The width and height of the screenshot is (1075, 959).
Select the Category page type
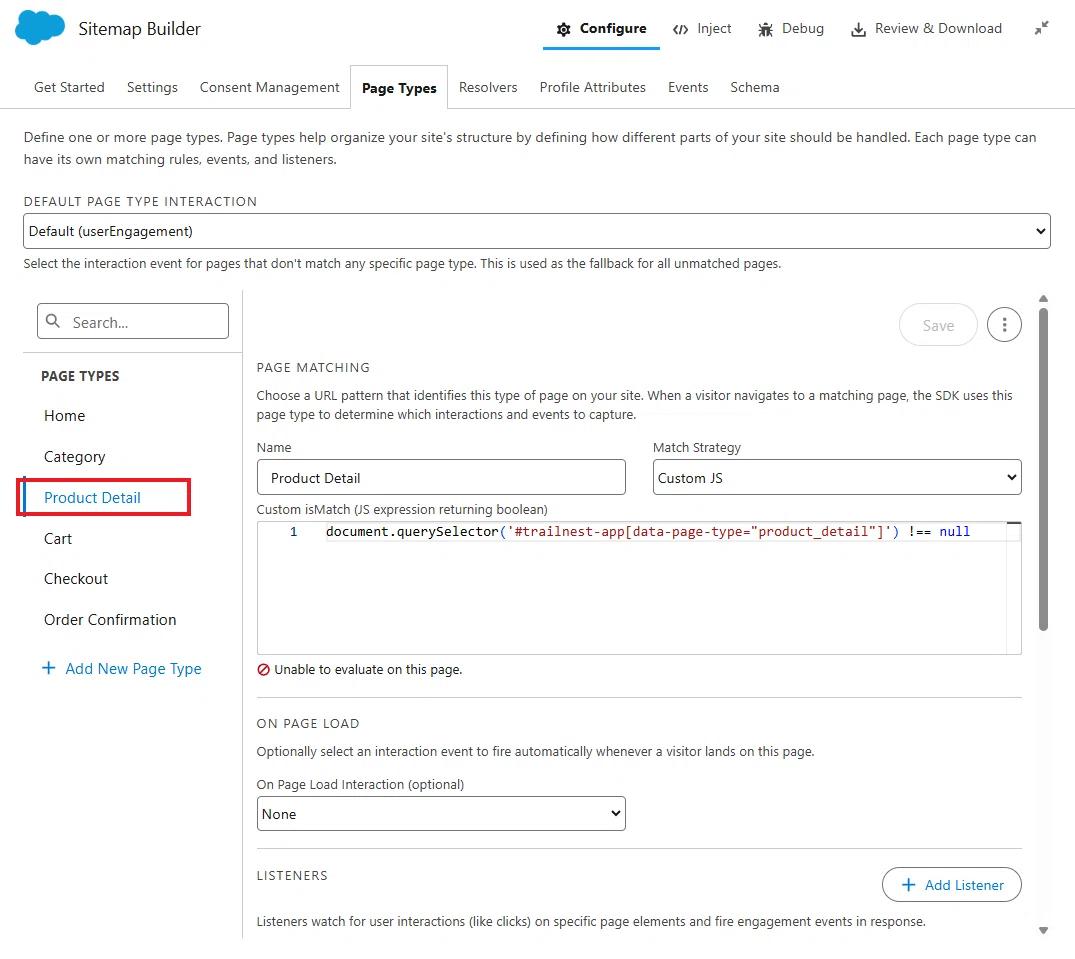point(75,457)
